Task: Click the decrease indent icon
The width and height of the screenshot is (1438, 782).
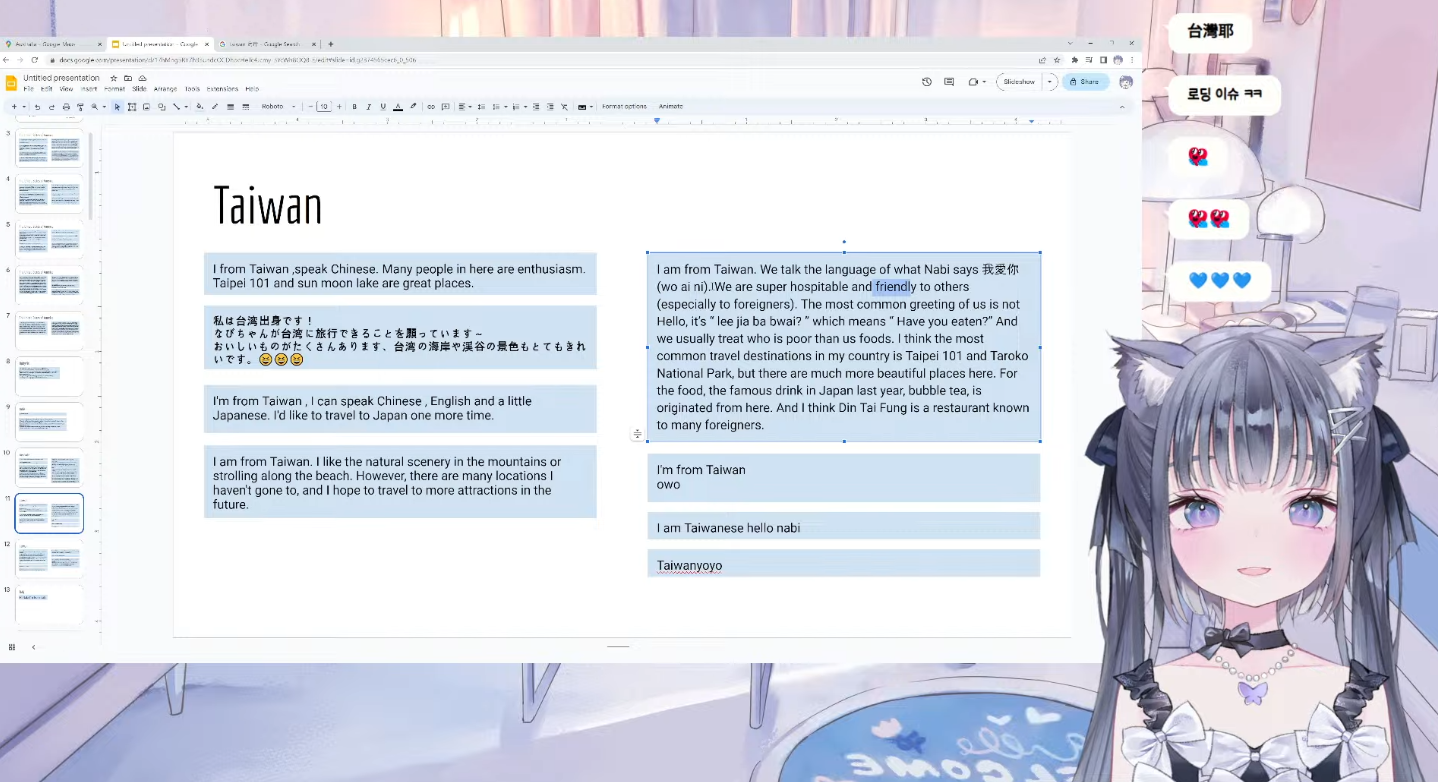Action: pyautogui.click(x=536, y=106)
